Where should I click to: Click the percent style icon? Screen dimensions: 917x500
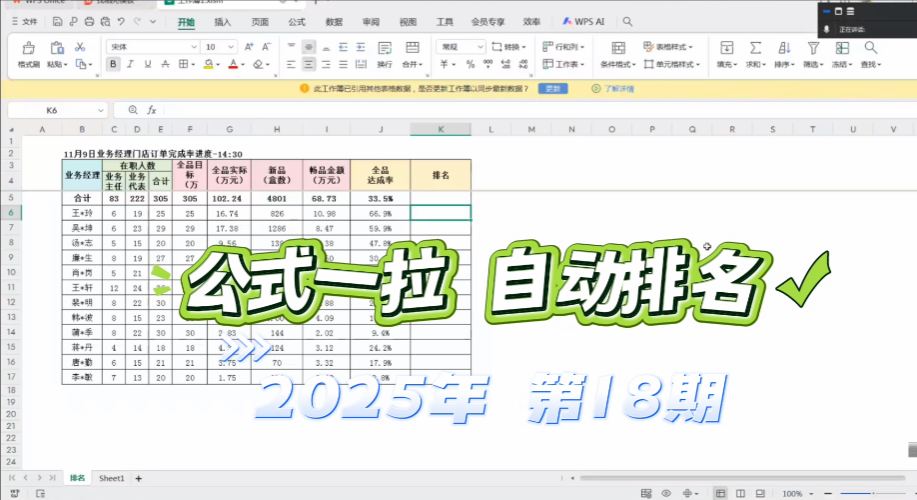(470, 64)
